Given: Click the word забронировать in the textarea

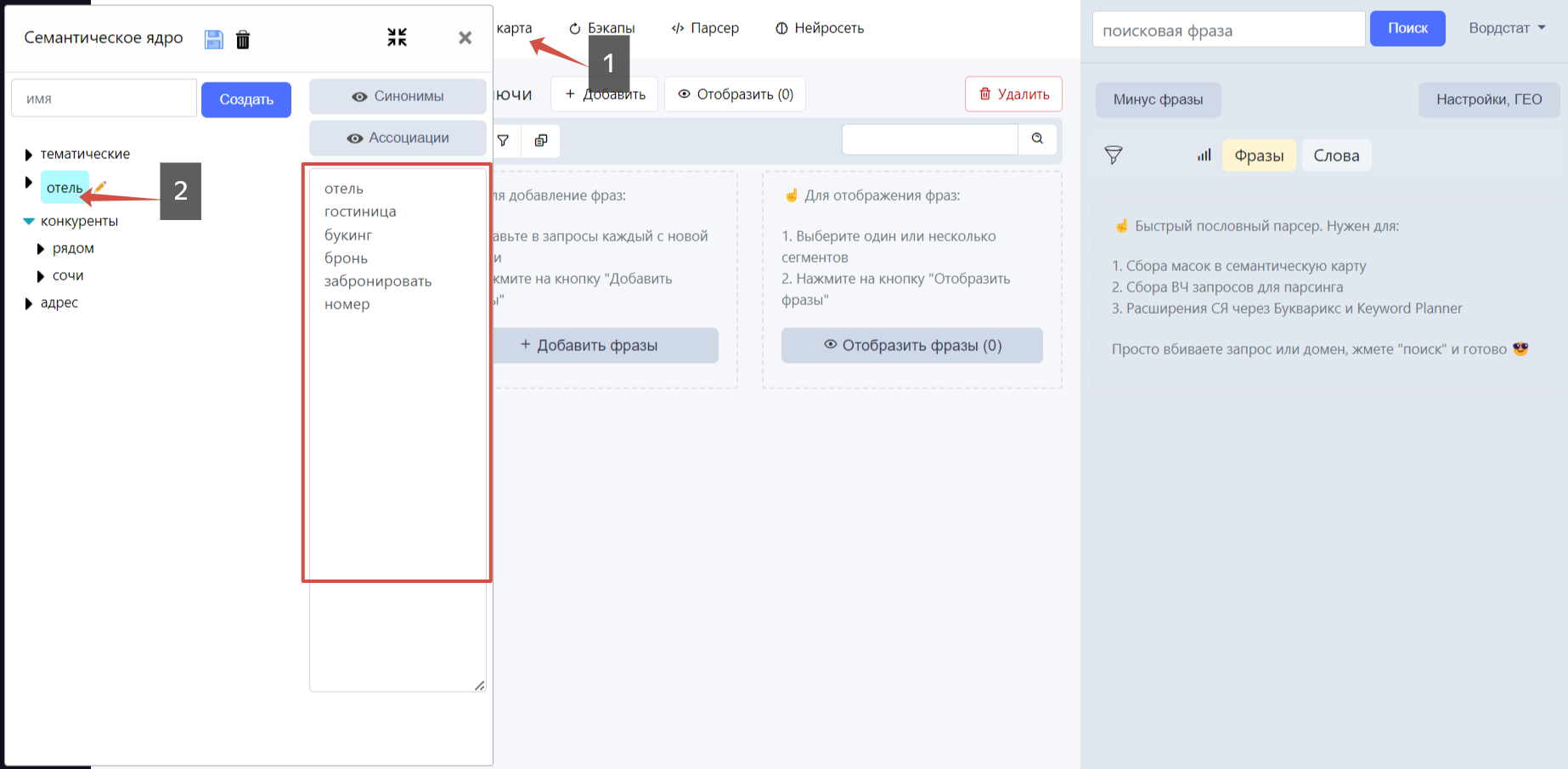Looking at the screenshot, I should 378,281.
